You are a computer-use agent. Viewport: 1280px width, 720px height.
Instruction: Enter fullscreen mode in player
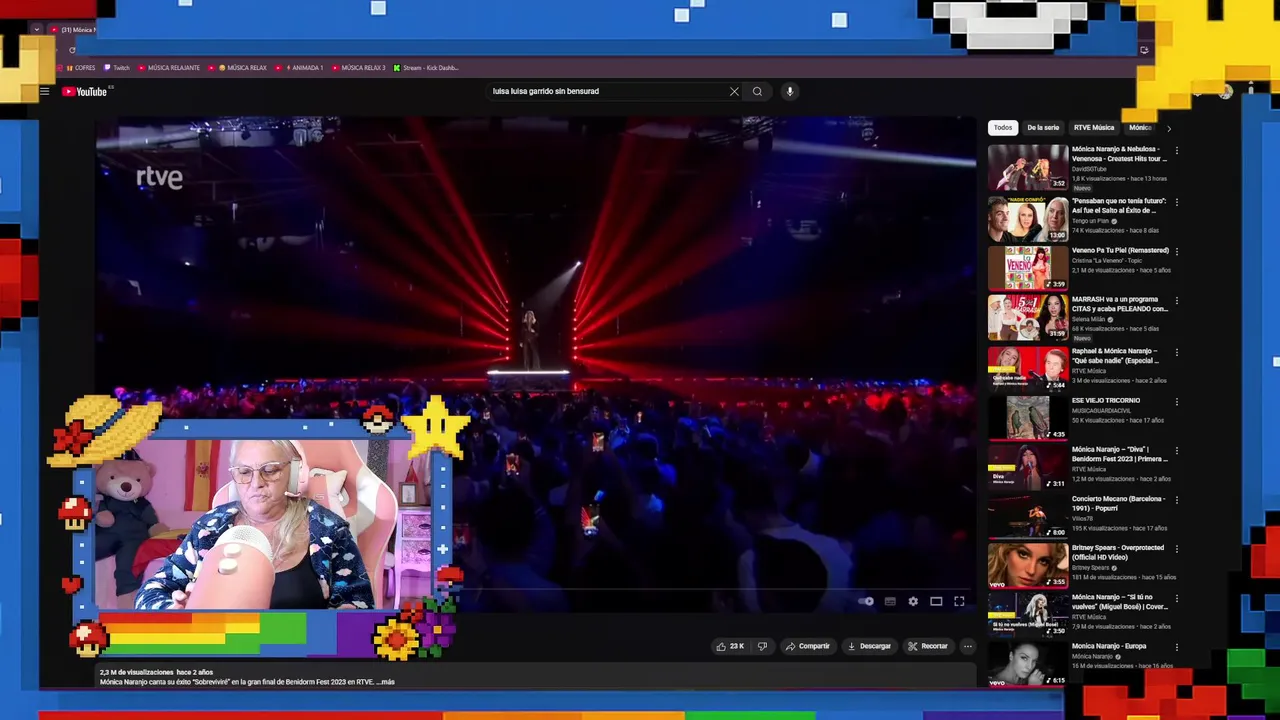coord(959,601)
